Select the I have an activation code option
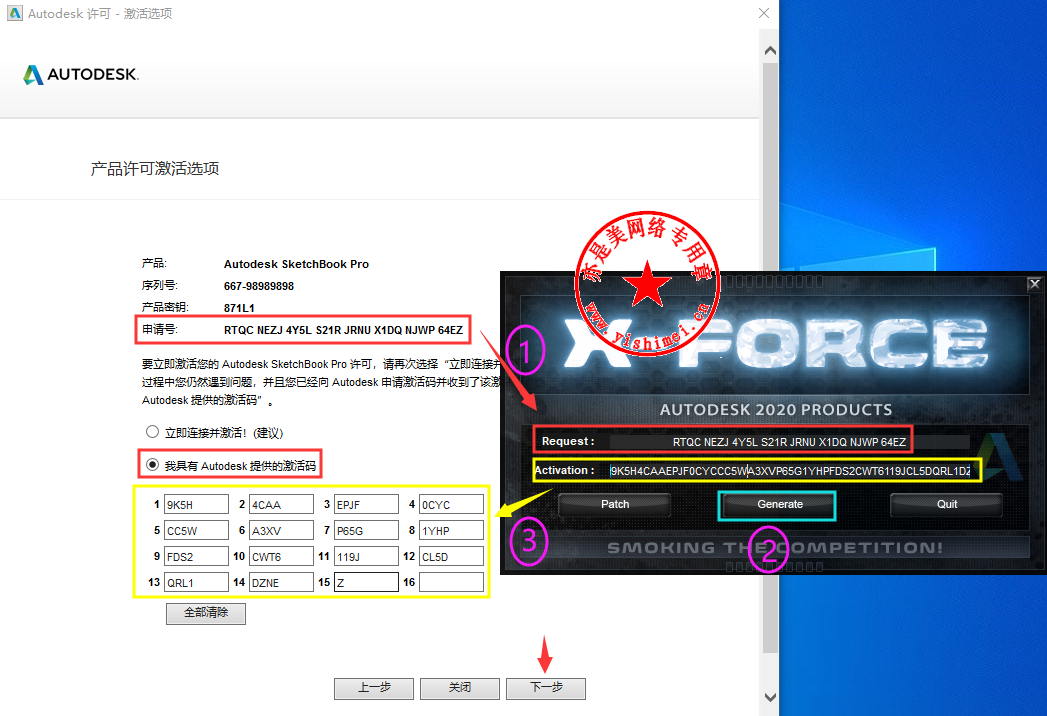 152,464
